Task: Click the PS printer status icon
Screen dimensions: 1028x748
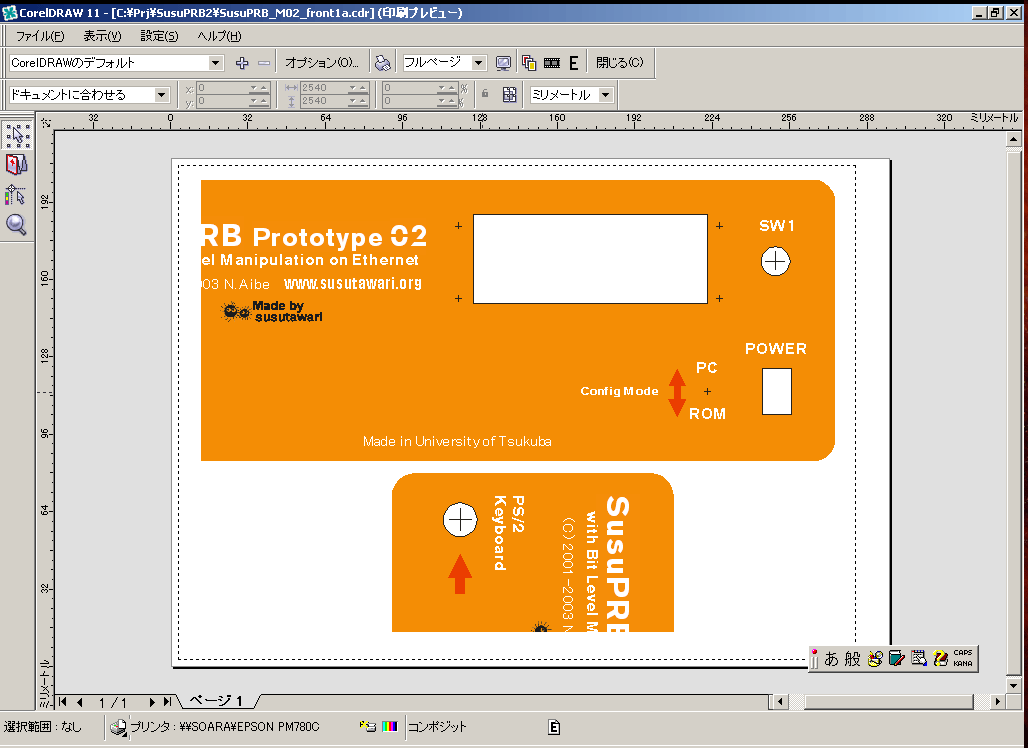Action: (x=368, y=726)
